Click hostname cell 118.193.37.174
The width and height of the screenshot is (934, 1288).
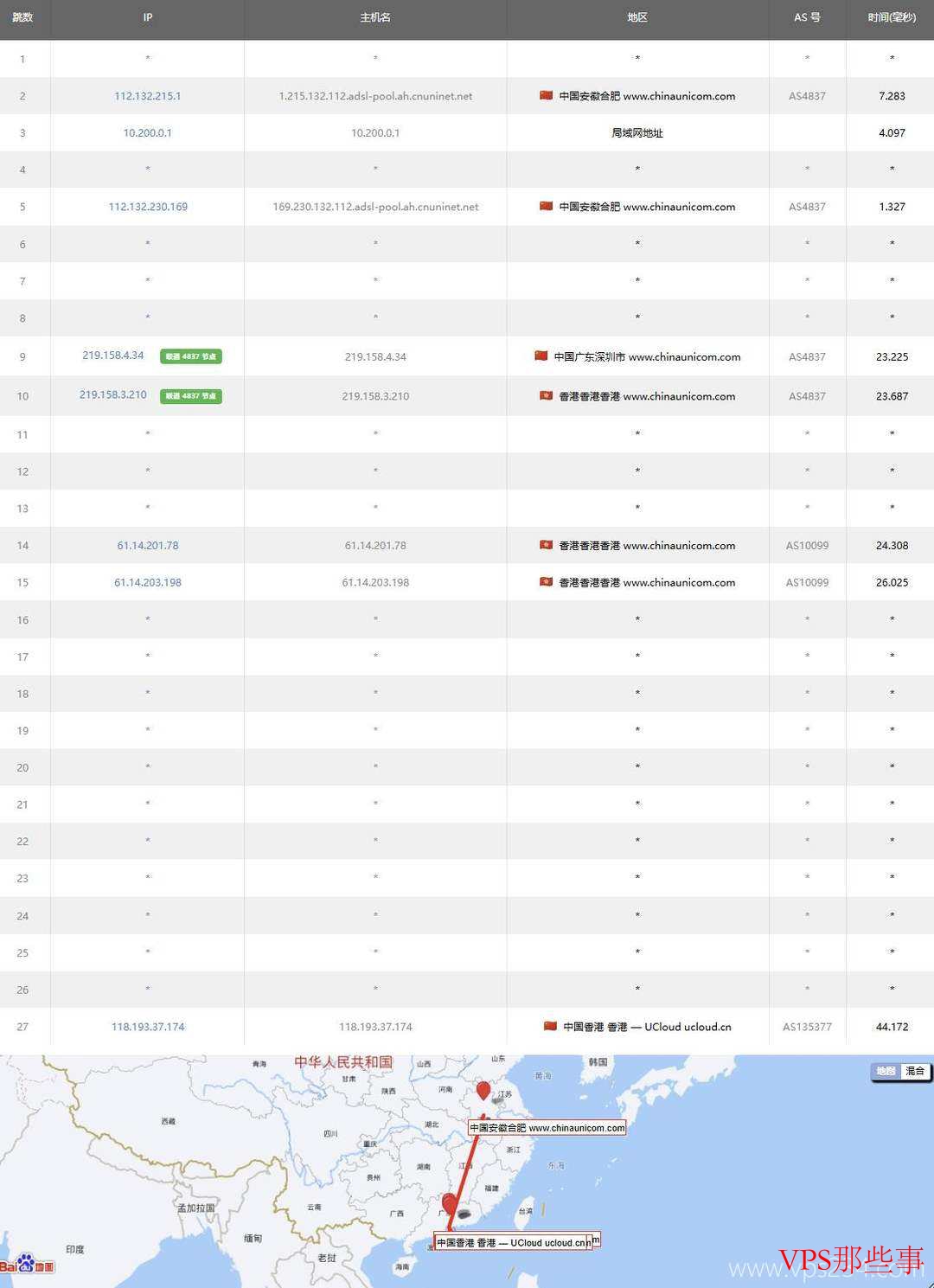pos(375,1027)
